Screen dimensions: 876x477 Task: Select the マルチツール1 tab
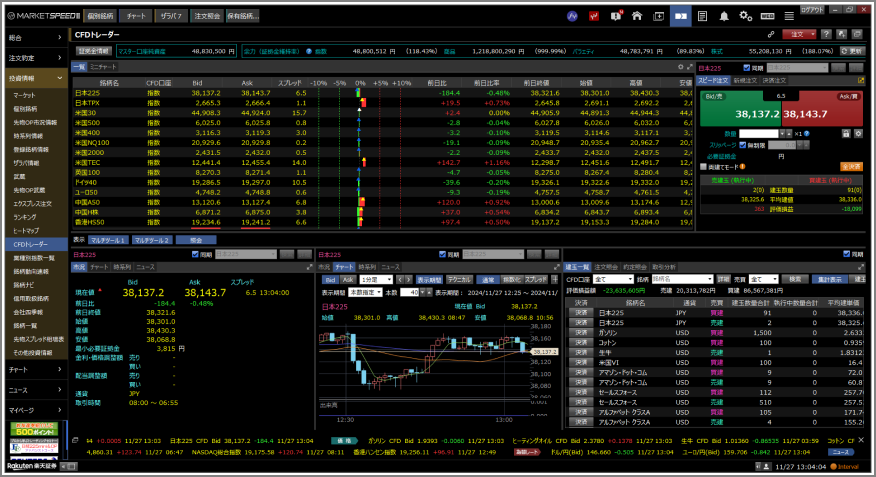point(108,240)
